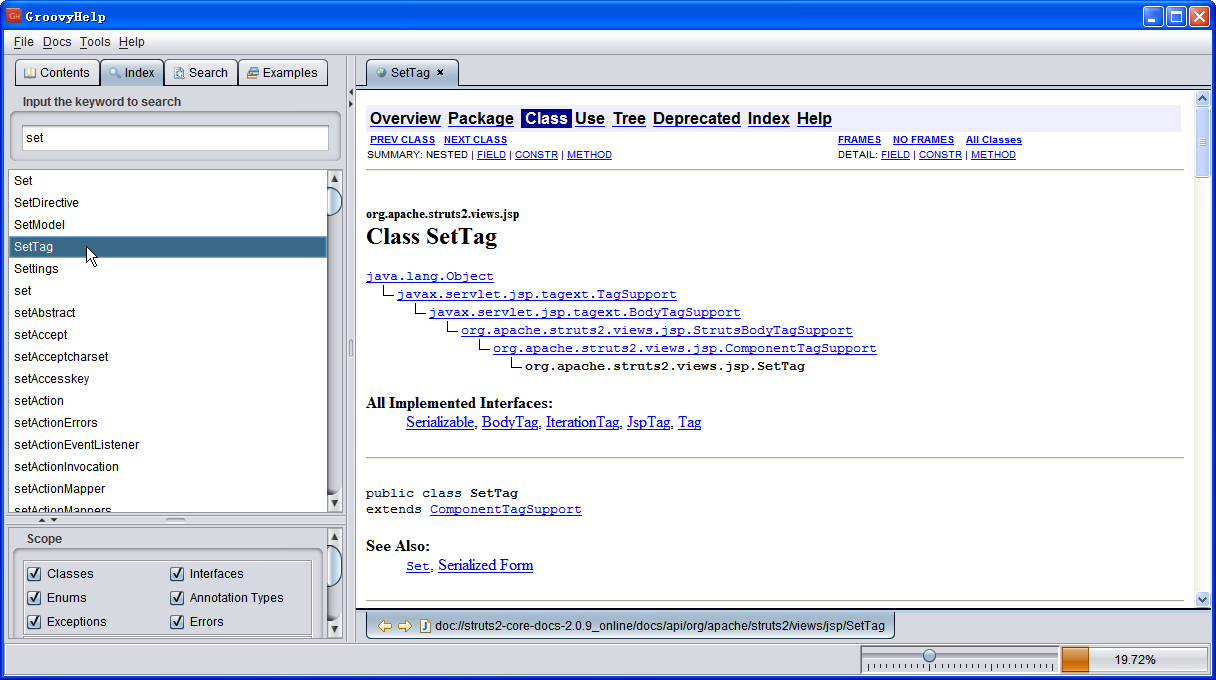Open the Tree navigation link

(629, 118)
